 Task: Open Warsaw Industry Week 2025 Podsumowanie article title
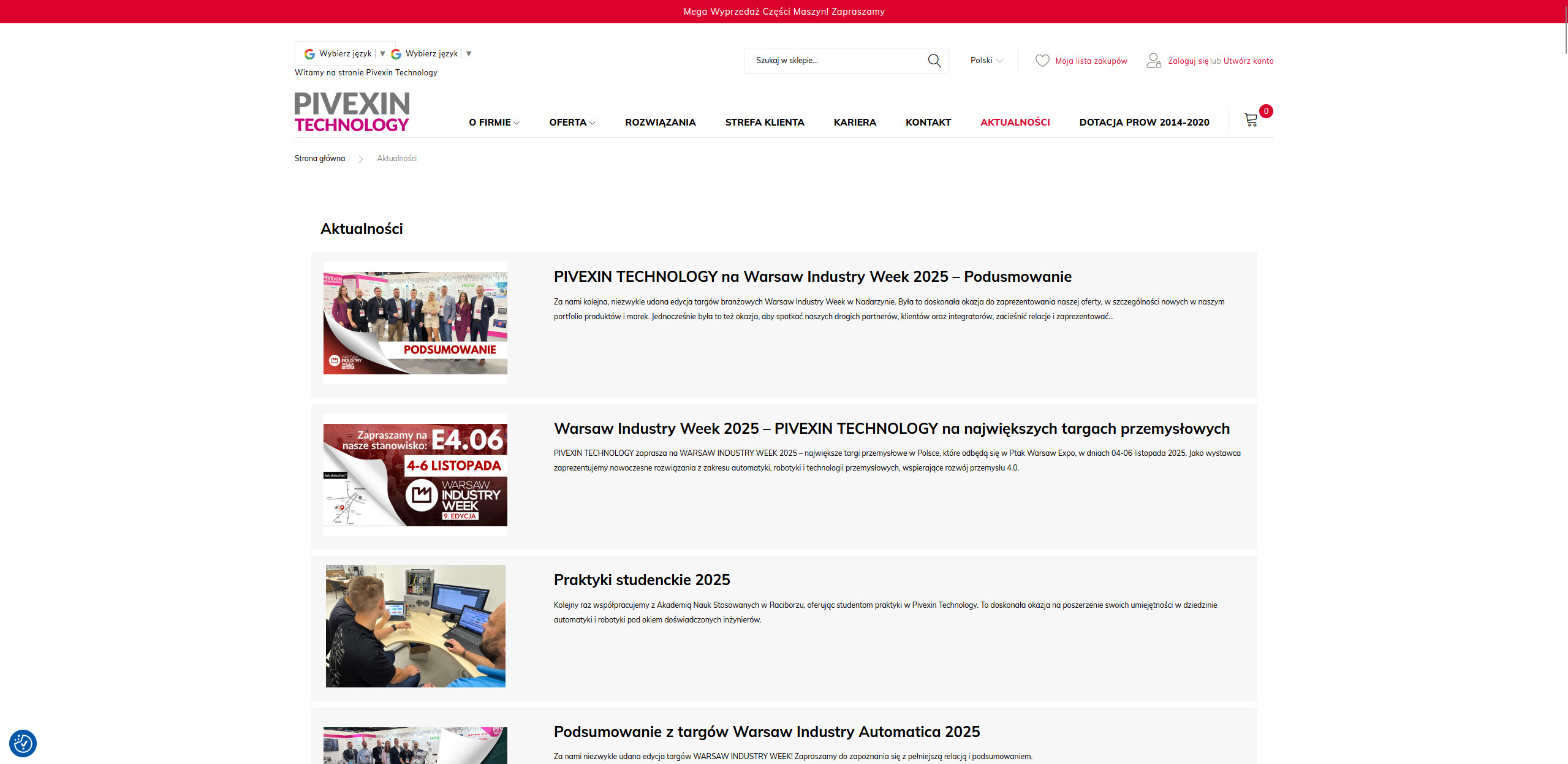click(812, 277)
